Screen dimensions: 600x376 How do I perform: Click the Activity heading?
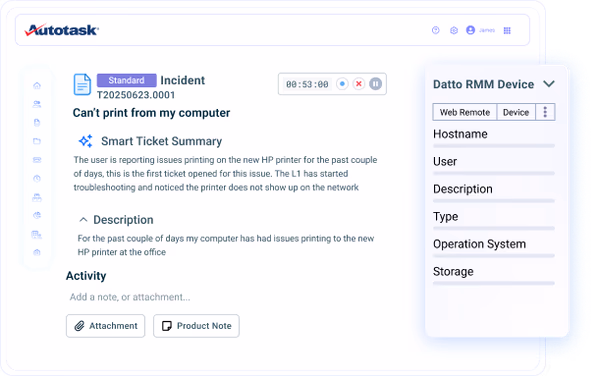click(x=86, y=276)
